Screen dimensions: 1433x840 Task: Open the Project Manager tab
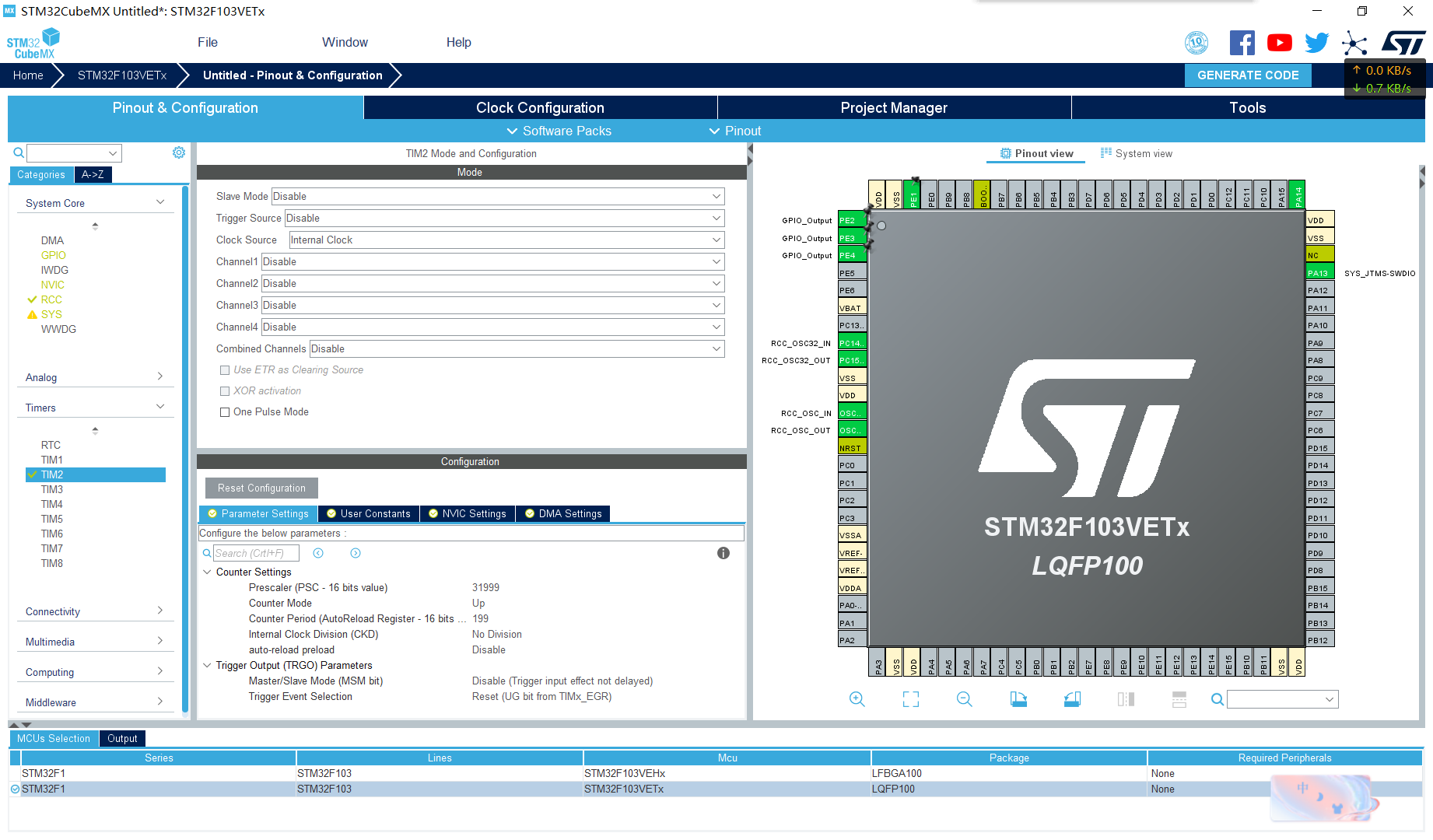coord(893,107)
